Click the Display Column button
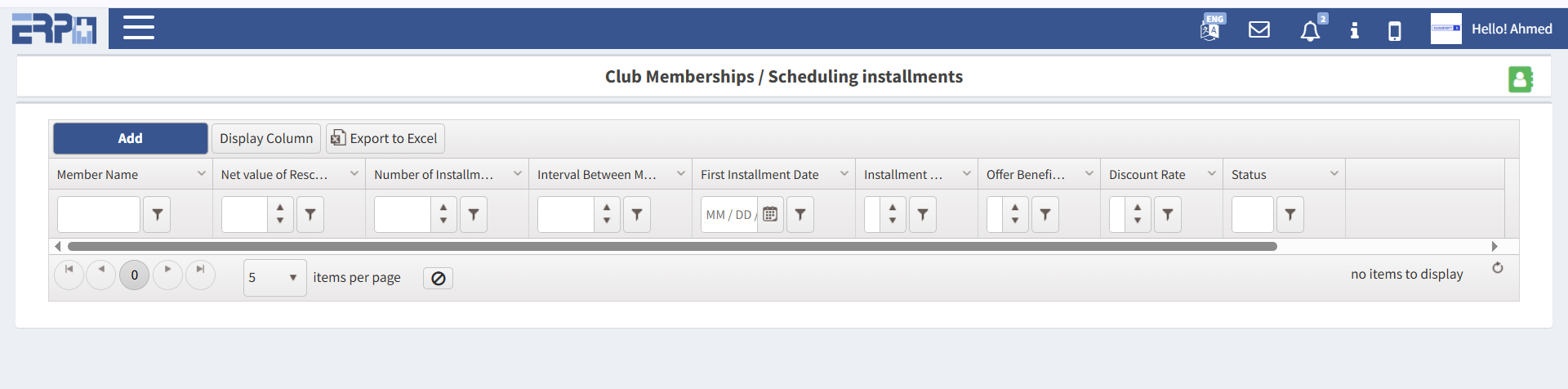The height and width of the screenshot is (389, 1568). tap(266, 139)
